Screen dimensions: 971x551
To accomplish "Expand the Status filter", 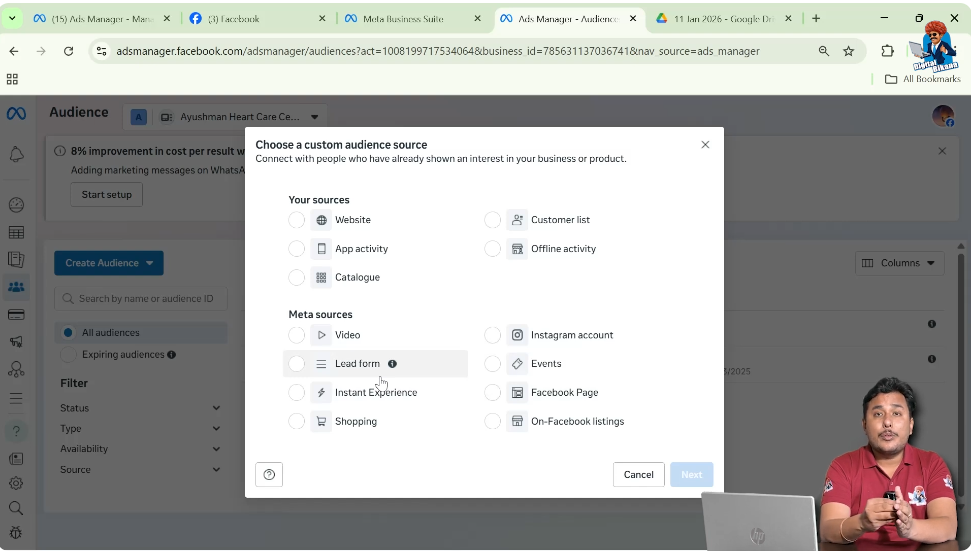I will point(140,408).
